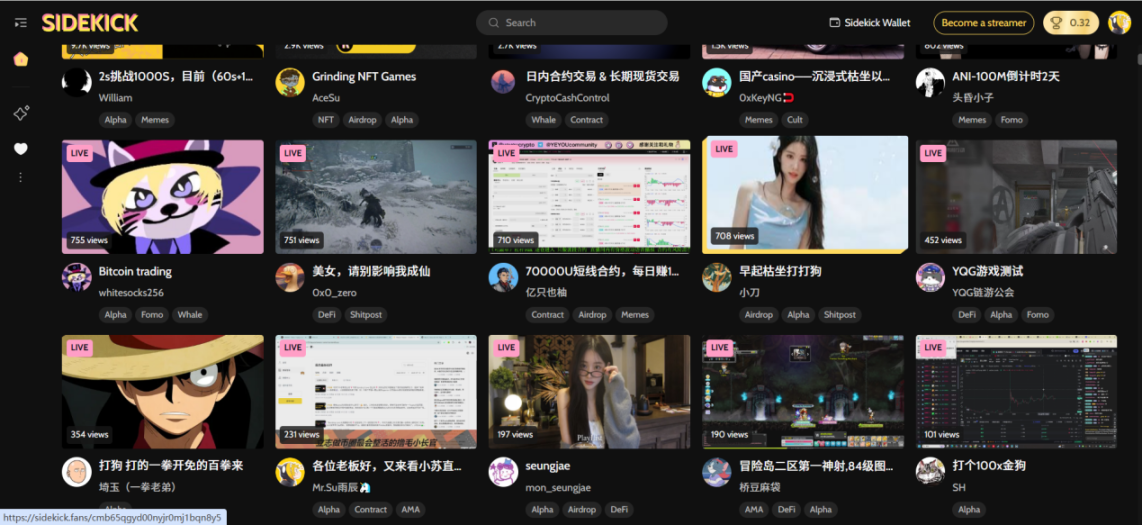Select Alpha tag under SH
The image size is (1142, 525).
[x=969, y=510]
